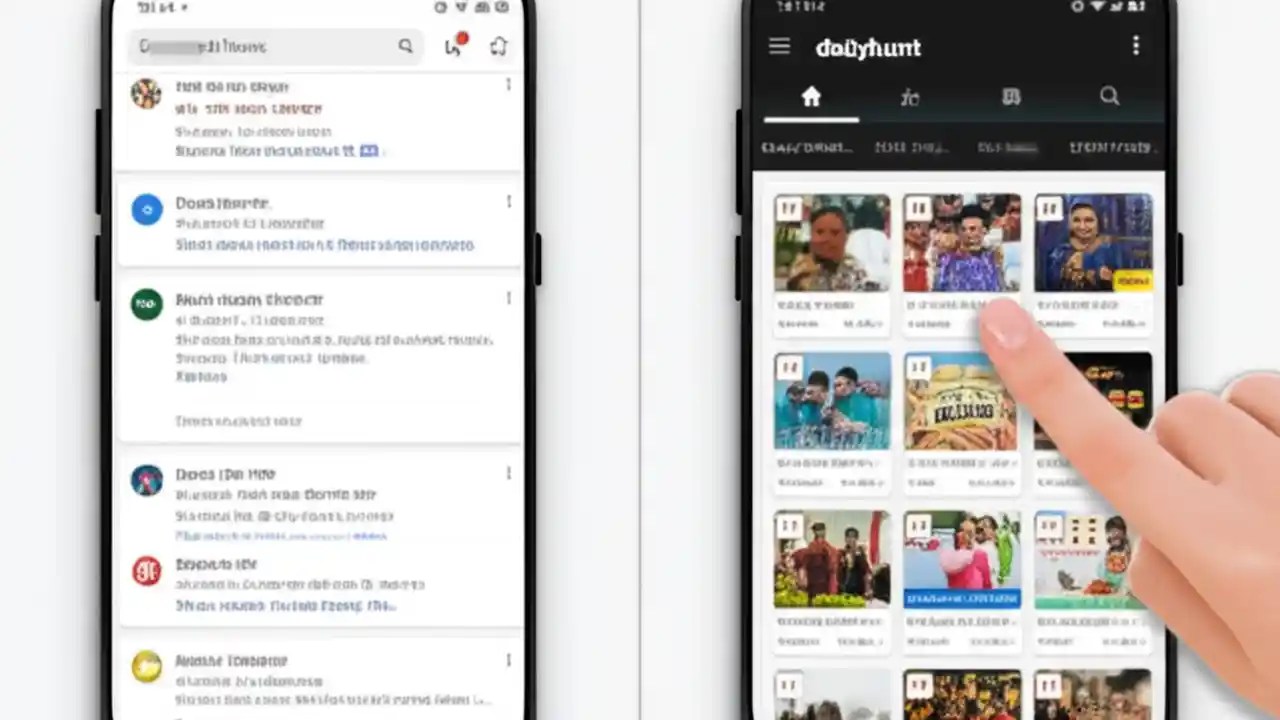Open the three-dot menu on the second news story
The width and height of the screenshot is (1280, 720).
pos(508,202)
